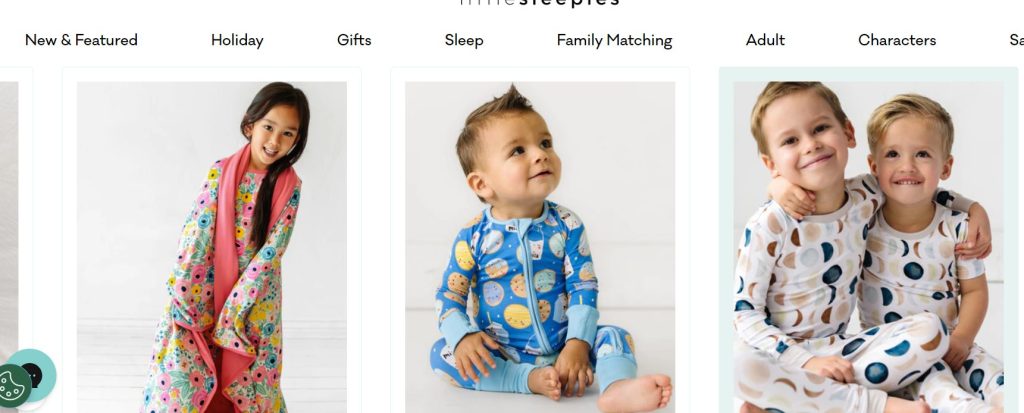This screenshot has width=1024, height=413.
Task: Browse the Characters category
Action: coord(897,40)
